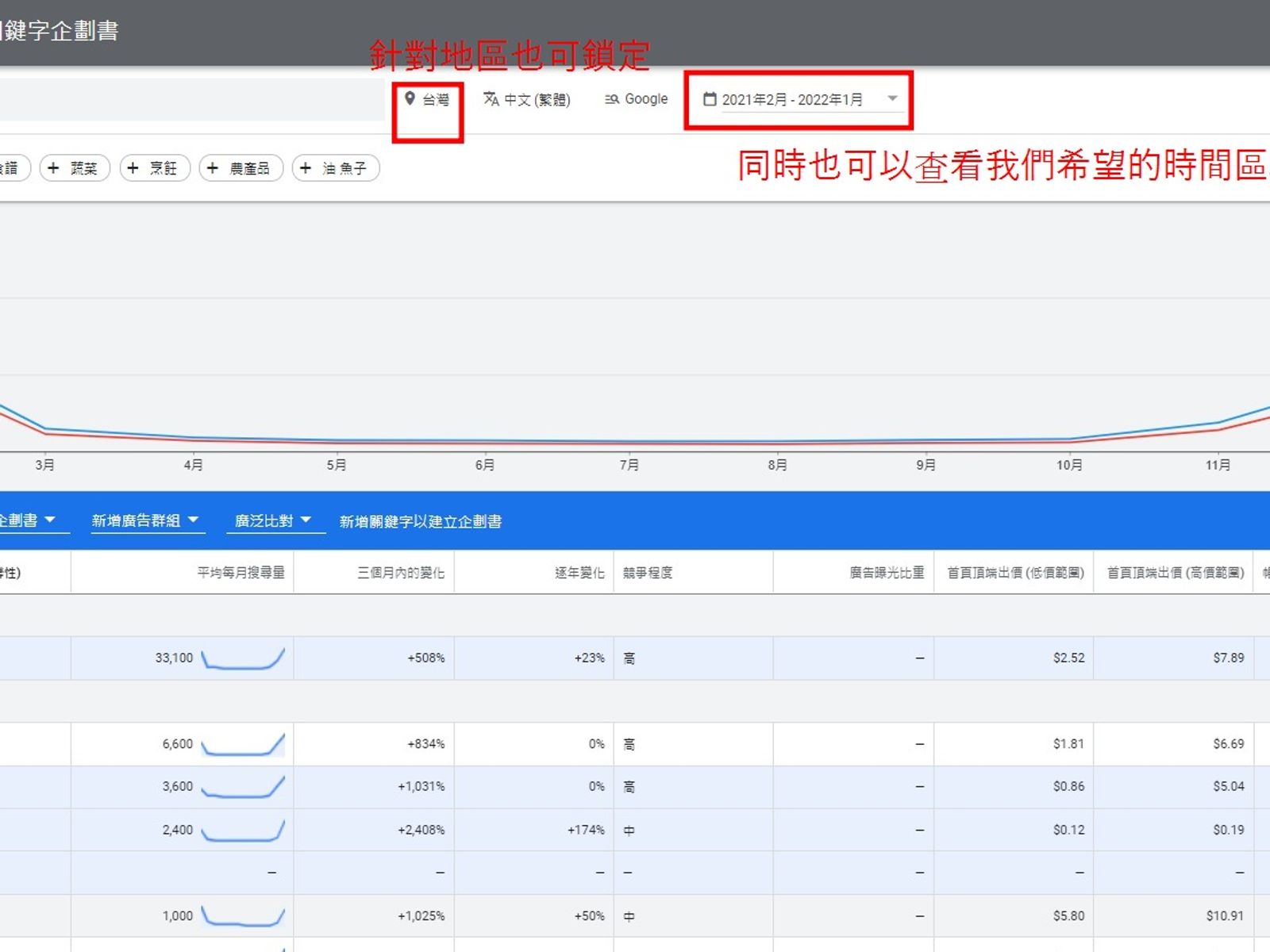Viewport: 1270px width, 952px height.
Task: Click the trend sparkline in the 1,000 row
Action: (243, 916)
